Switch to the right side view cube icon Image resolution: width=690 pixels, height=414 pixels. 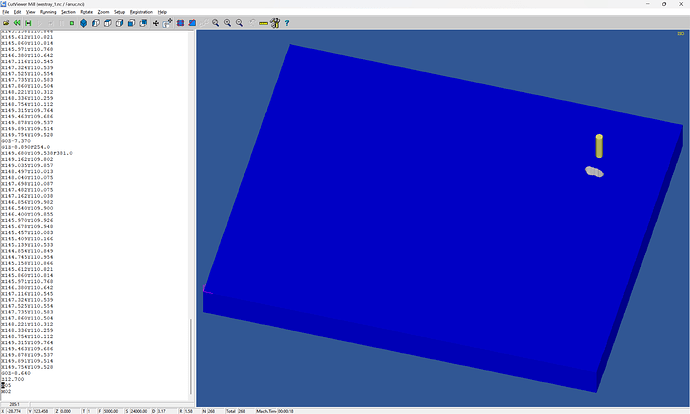point(119,23)
